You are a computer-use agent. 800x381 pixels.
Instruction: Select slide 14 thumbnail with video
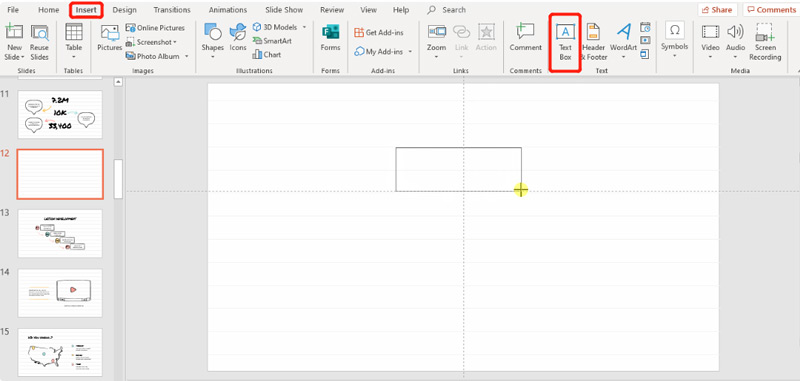coord(60,293)
